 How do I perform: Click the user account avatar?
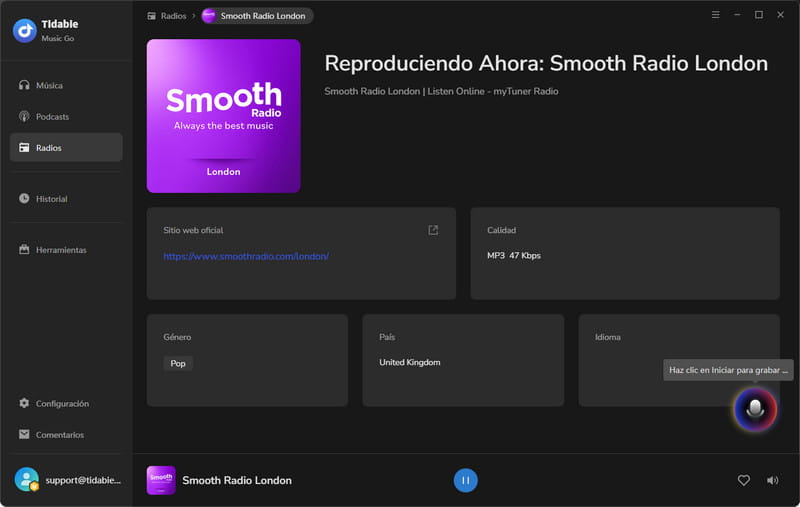[27, 479]
